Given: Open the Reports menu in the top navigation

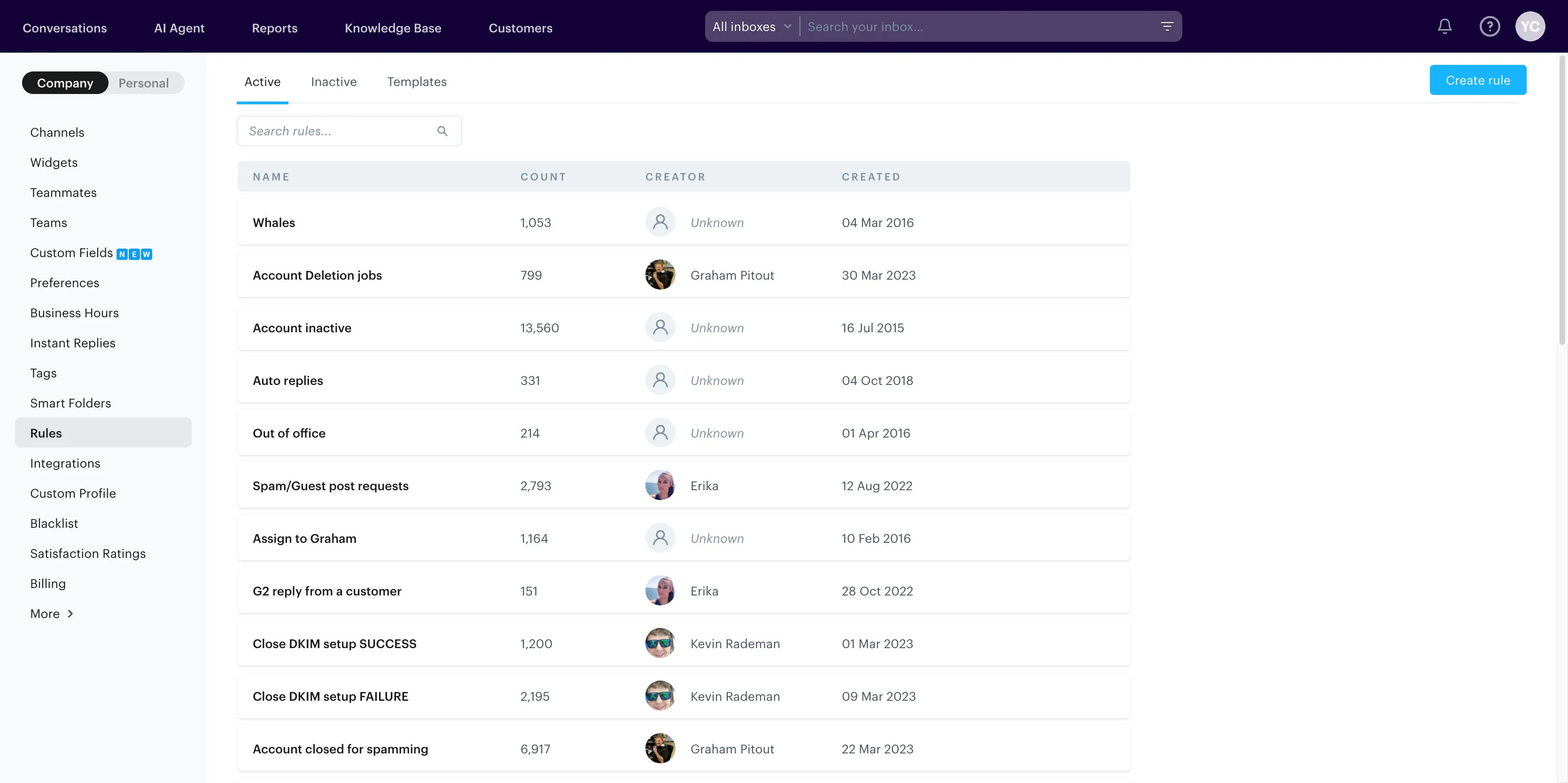Looking at the screenshot, I should (274, 28).
